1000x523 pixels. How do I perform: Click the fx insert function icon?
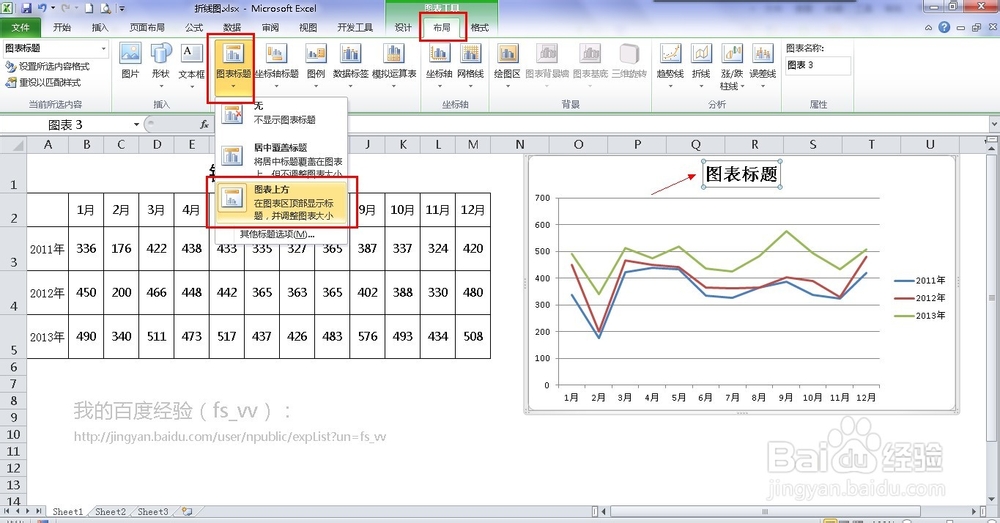(204, 124)
